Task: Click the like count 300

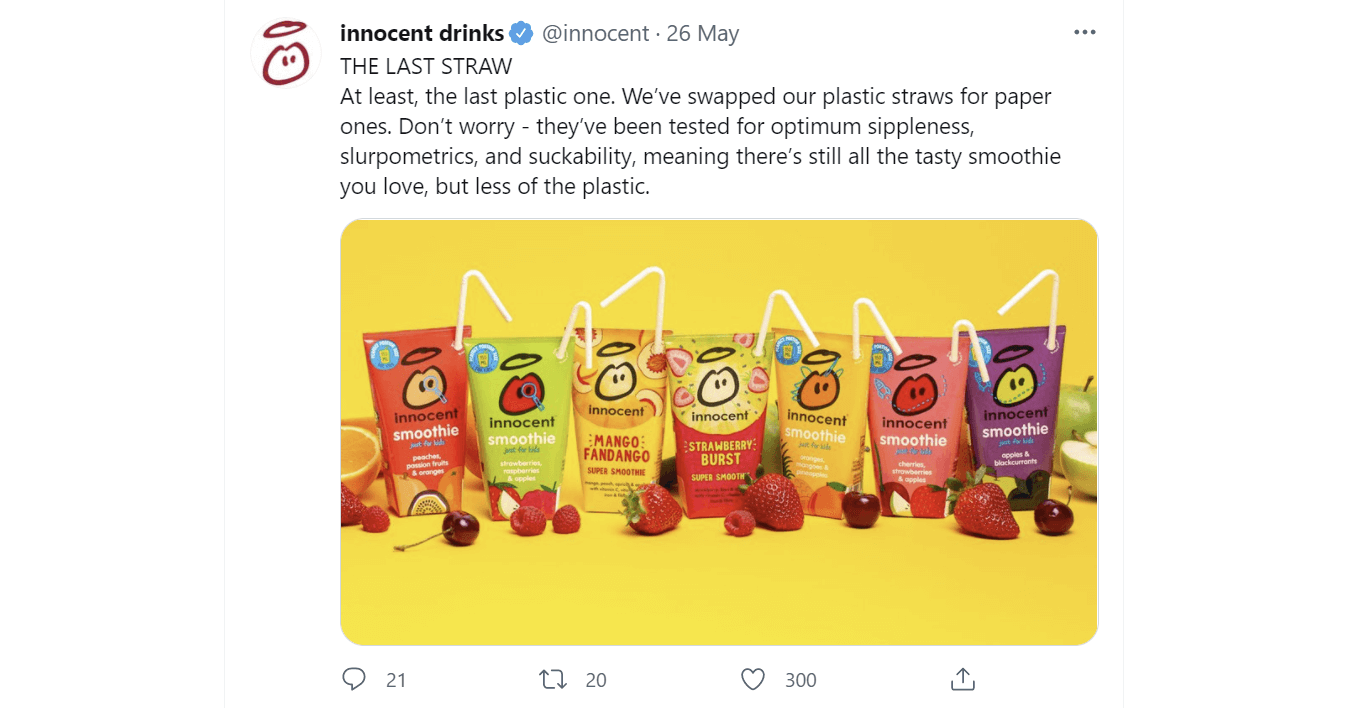Action: [800, 680]
